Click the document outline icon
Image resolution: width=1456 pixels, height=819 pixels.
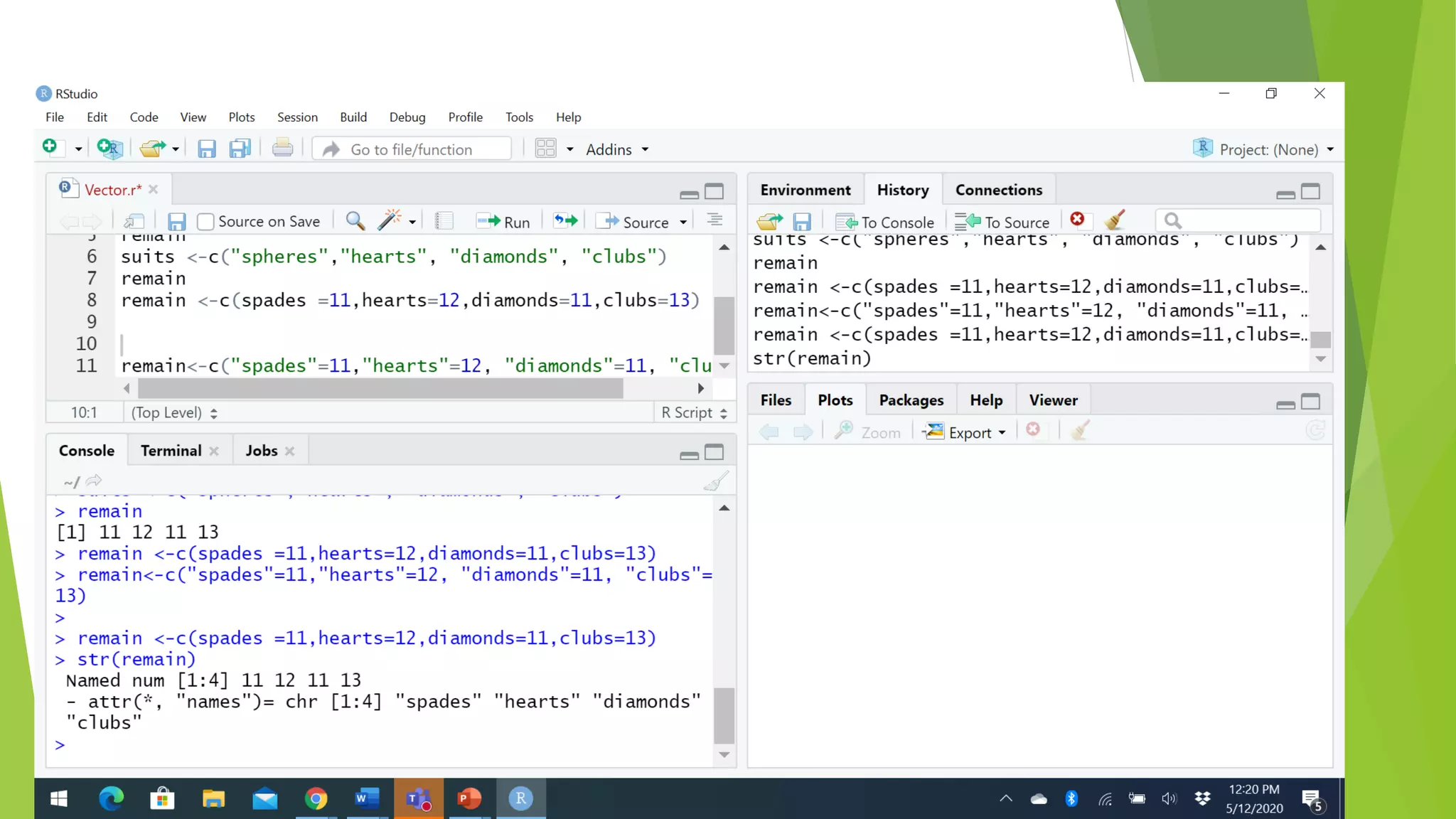click(x=714, y=220)
